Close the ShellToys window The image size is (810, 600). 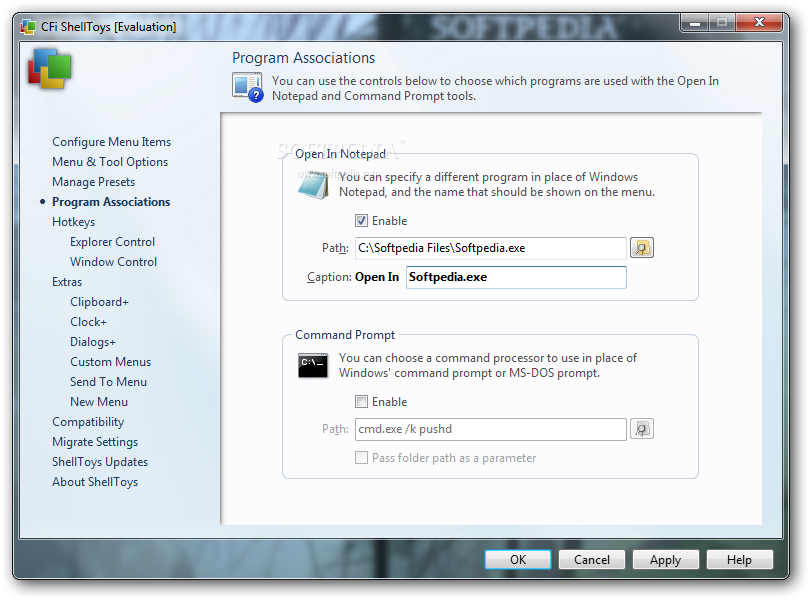(x=759, y=23)
